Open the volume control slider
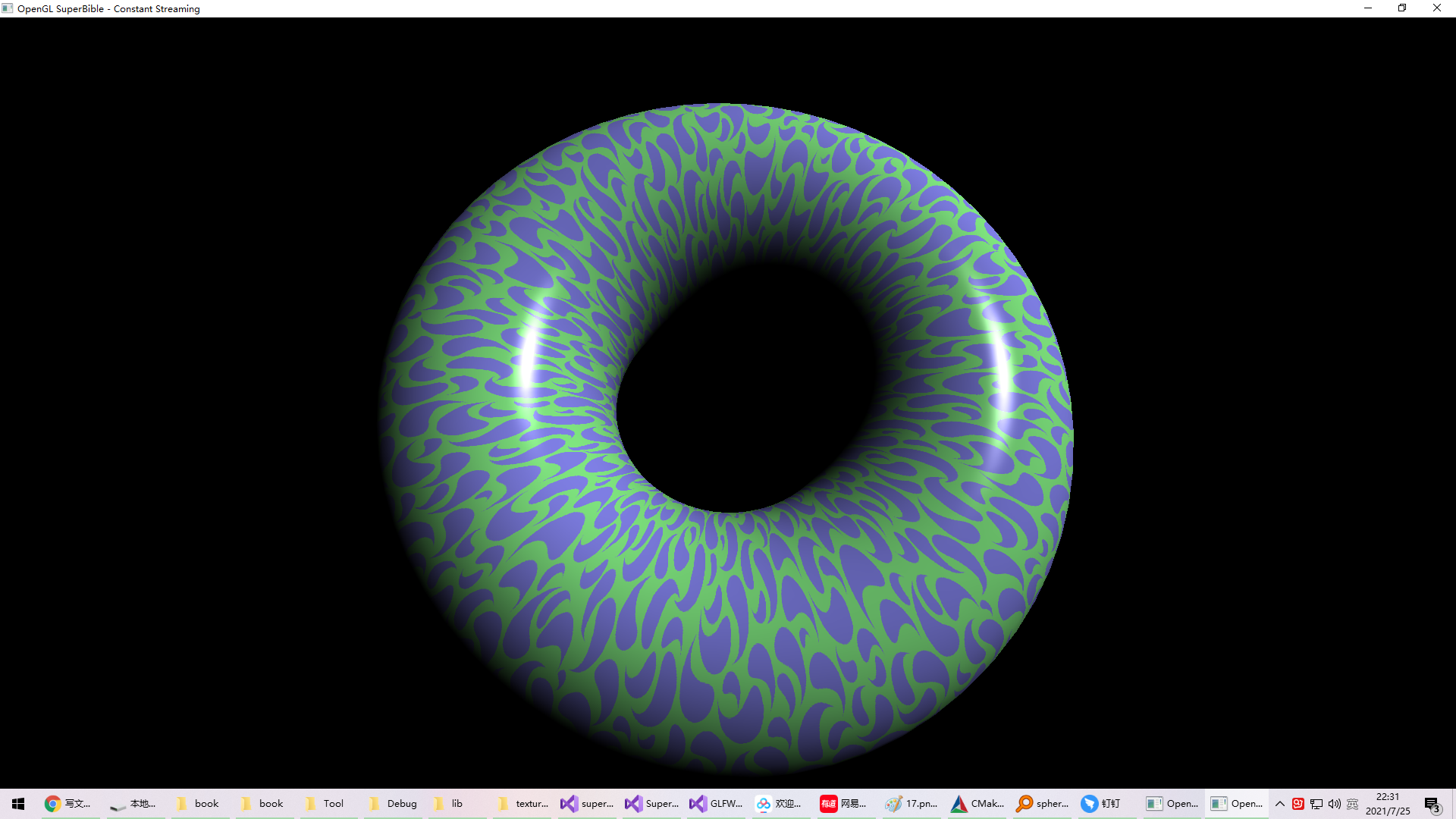The width and height of the screenshot is (1456, 819). pyautogui.click(x=1335, y=803)
